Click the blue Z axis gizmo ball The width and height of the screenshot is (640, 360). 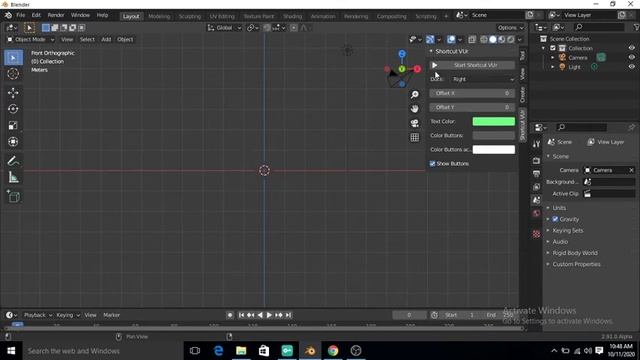coord(402,54)
